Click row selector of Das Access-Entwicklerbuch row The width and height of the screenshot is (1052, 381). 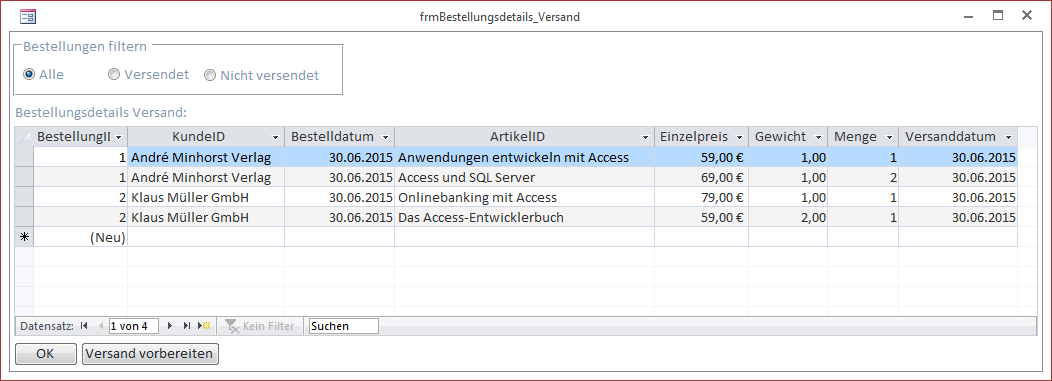(24, 218)
